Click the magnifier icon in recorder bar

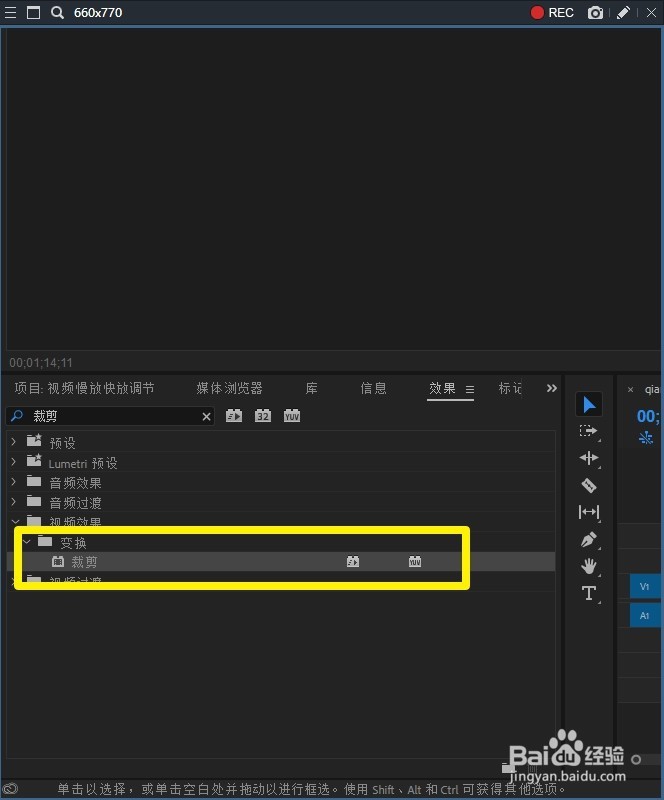(57, 13)
